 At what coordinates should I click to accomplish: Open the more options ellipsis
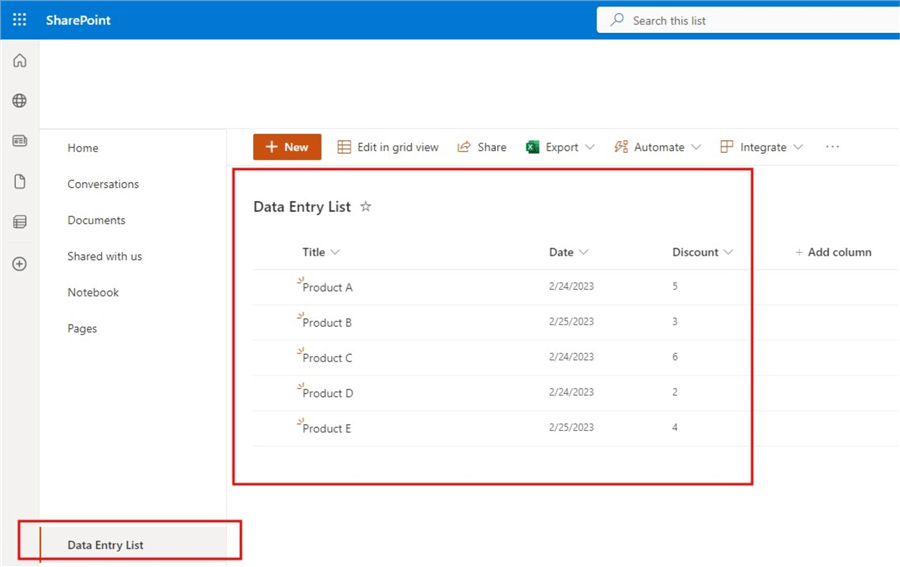coord(832,147)
